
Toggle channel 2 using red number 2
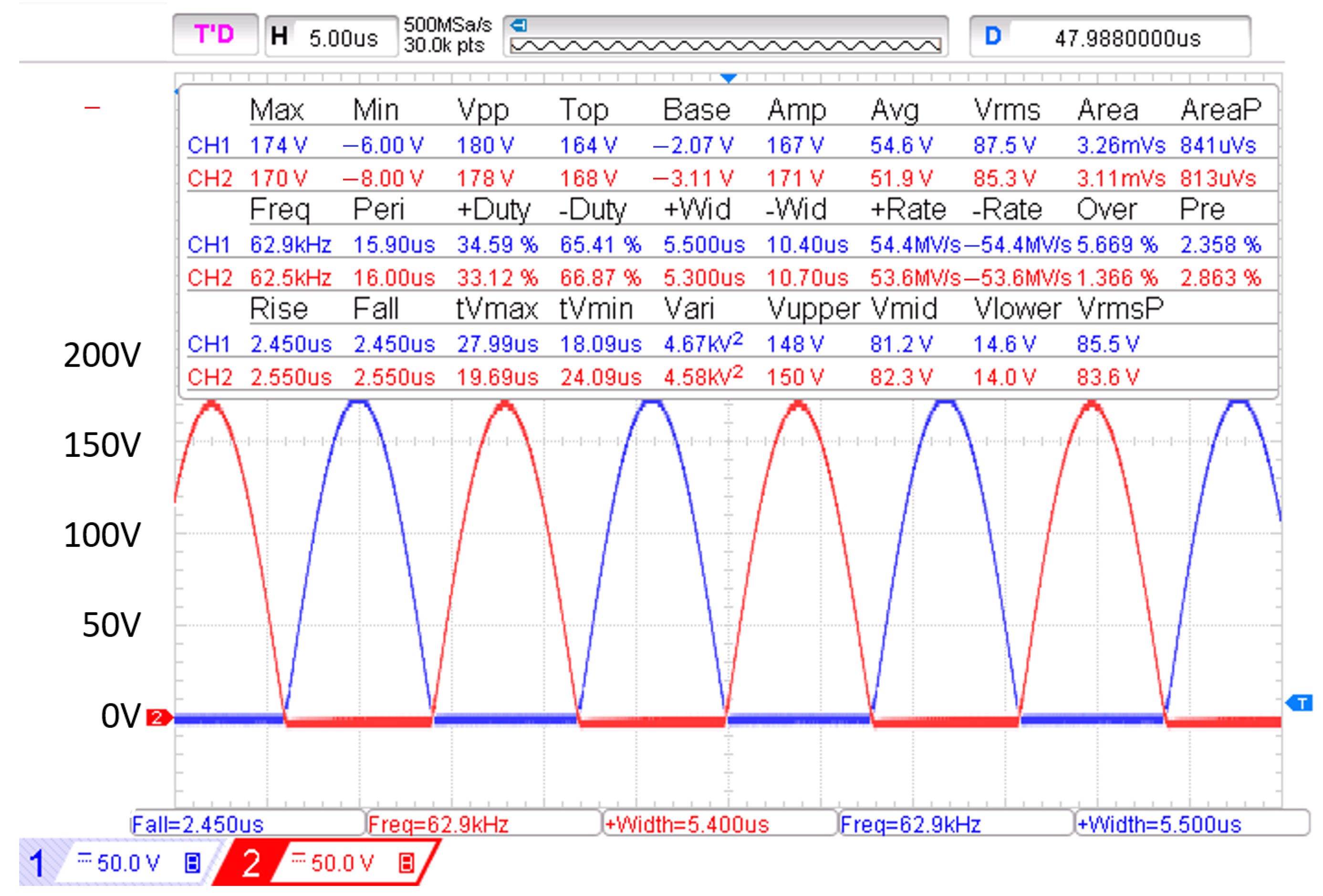[251, 863]
